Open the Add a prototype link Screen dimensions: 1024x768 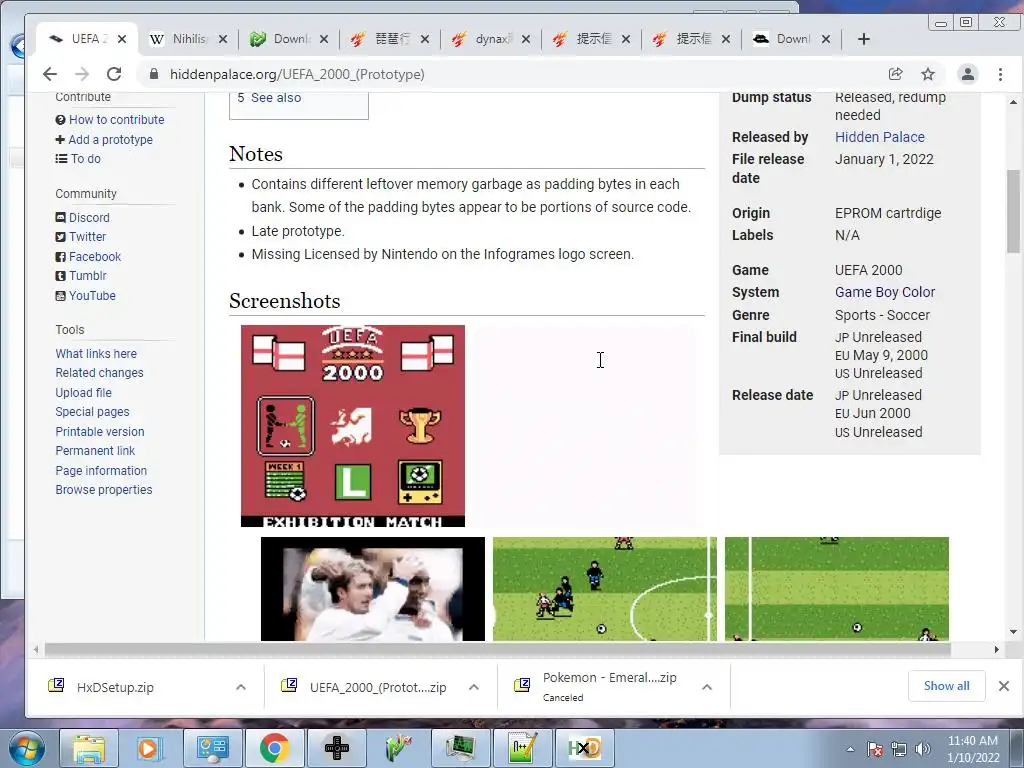click(x=110, y=139)
